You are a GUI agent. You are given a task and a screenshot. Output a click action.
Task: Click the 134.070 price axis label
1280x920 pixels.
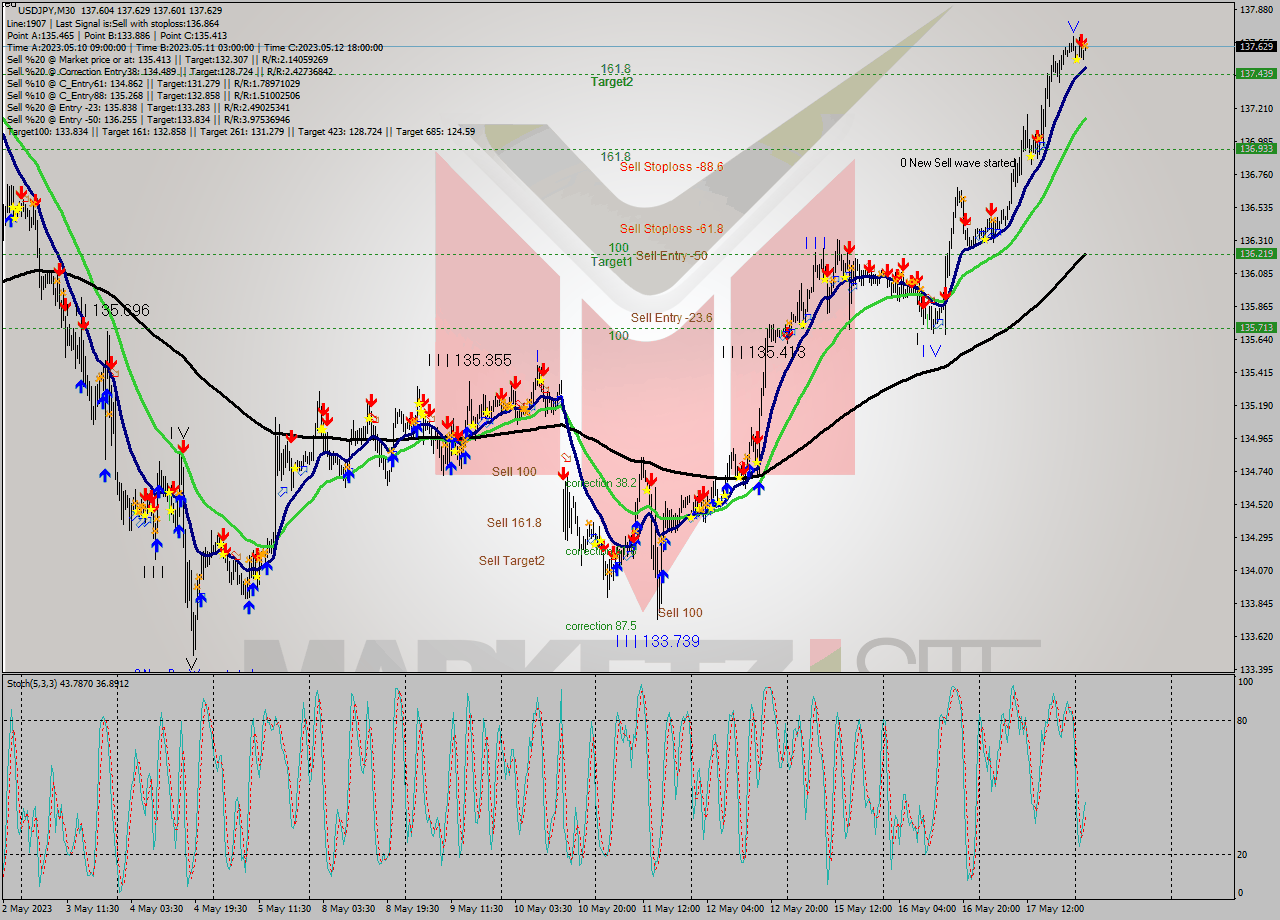point(1256,570)
